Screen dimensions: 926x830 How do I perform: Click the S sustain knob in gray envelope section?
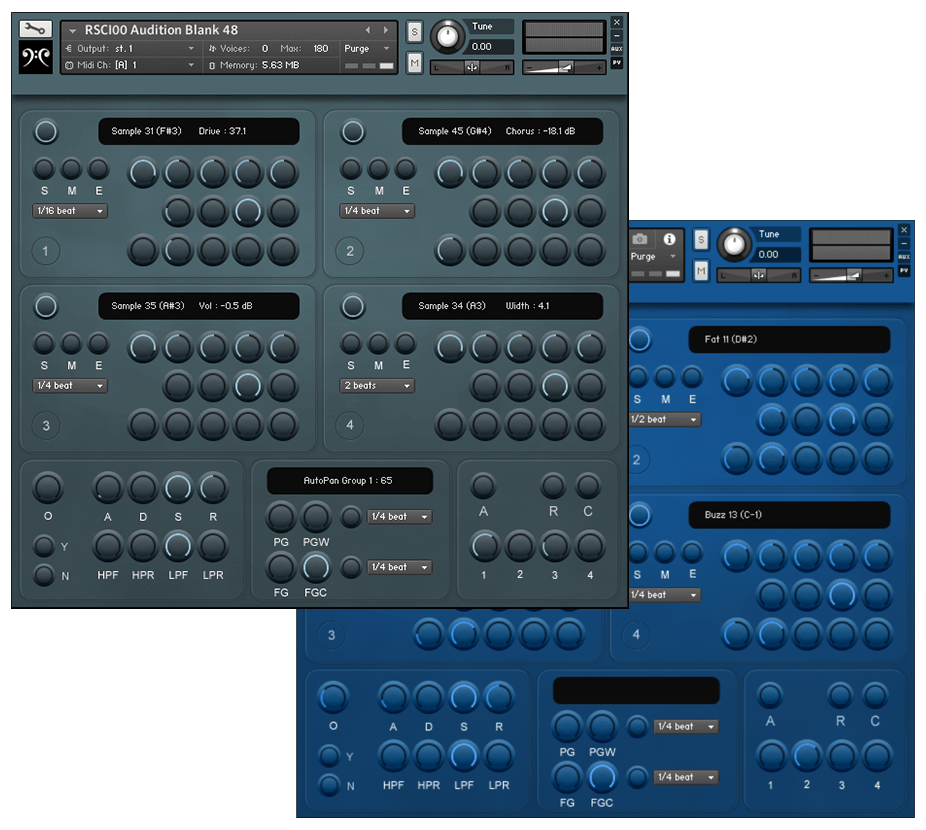click(178, 488)
